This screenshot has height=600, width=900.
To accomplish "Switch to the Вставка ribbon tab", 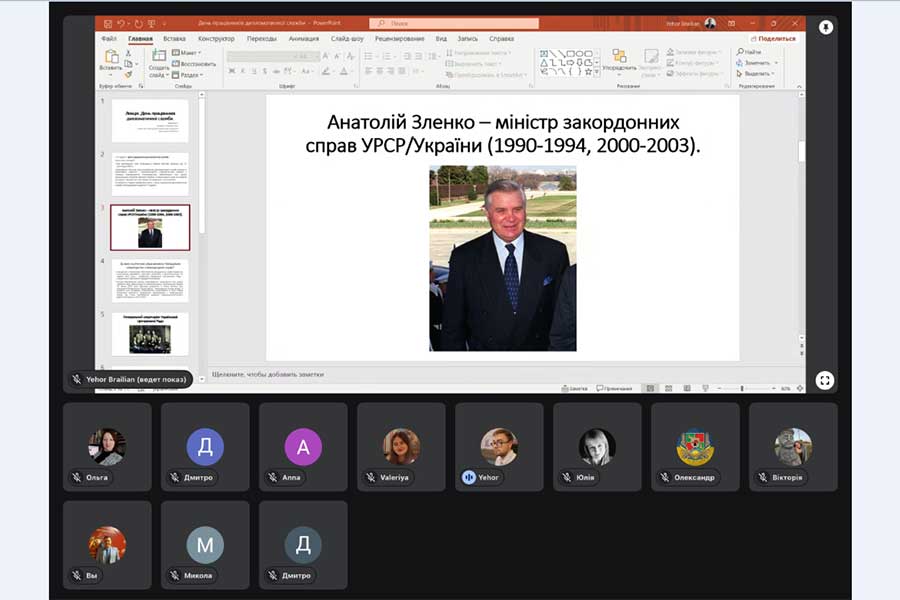I will [x=174, y=38].
